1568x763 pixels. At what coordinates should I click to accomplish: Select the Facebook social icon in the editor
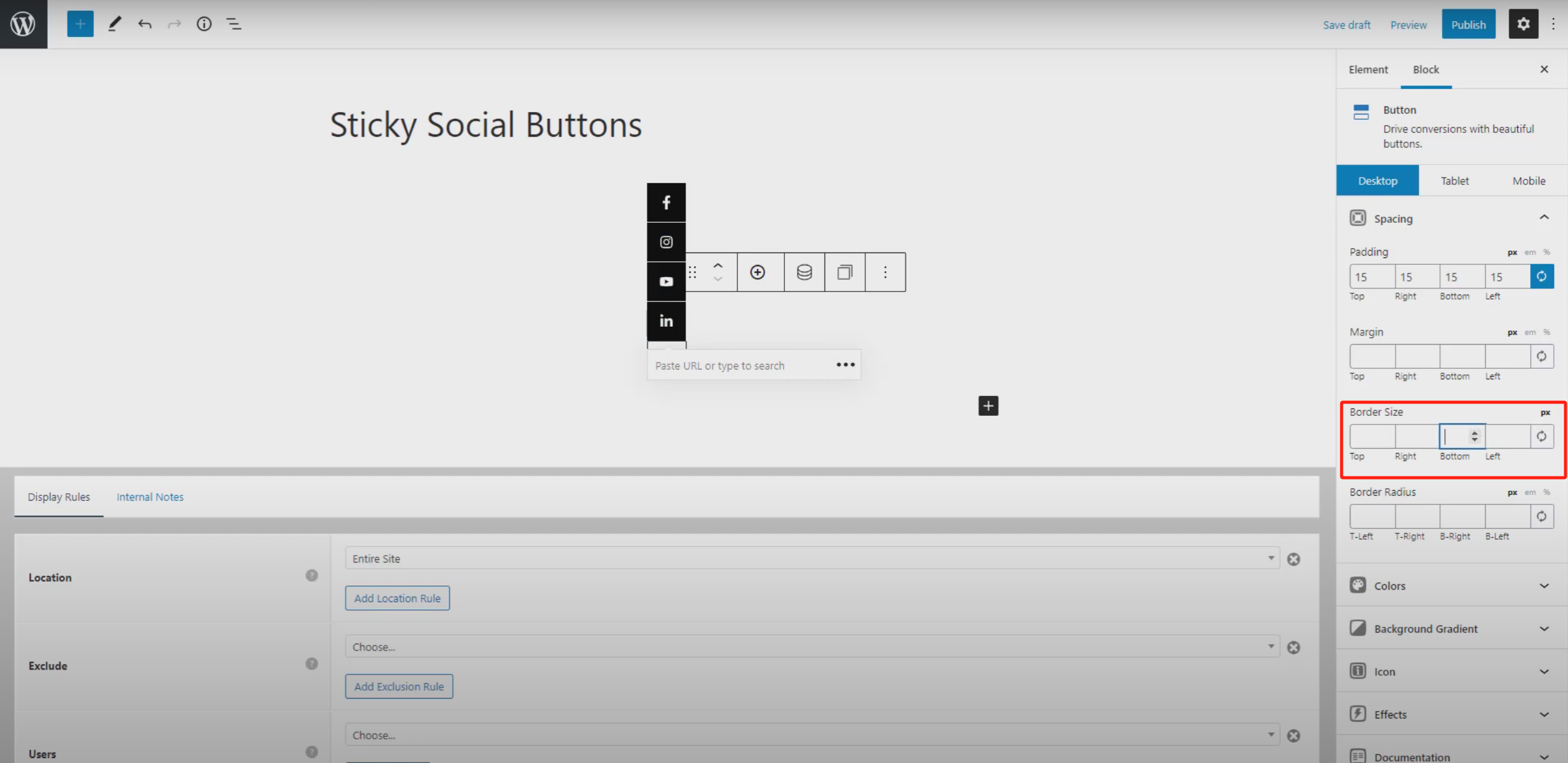(666, 202)
